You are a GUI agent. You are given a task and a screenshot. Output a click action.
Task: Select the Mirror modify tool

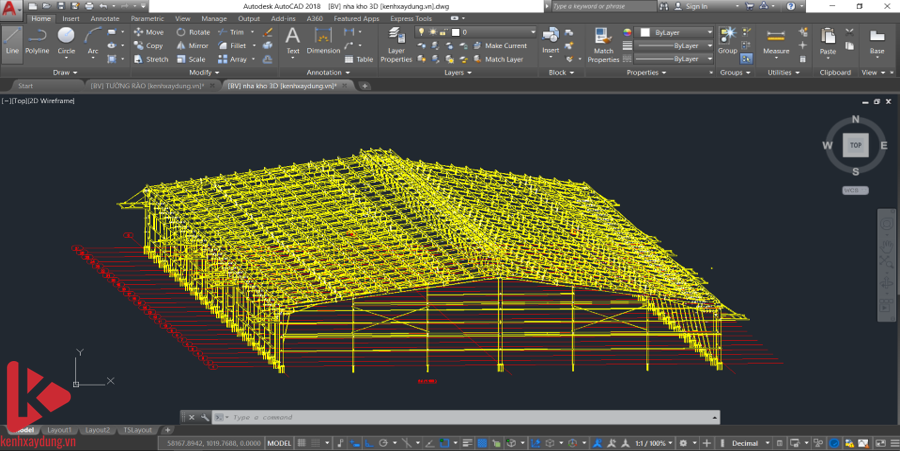coord(193,45)
